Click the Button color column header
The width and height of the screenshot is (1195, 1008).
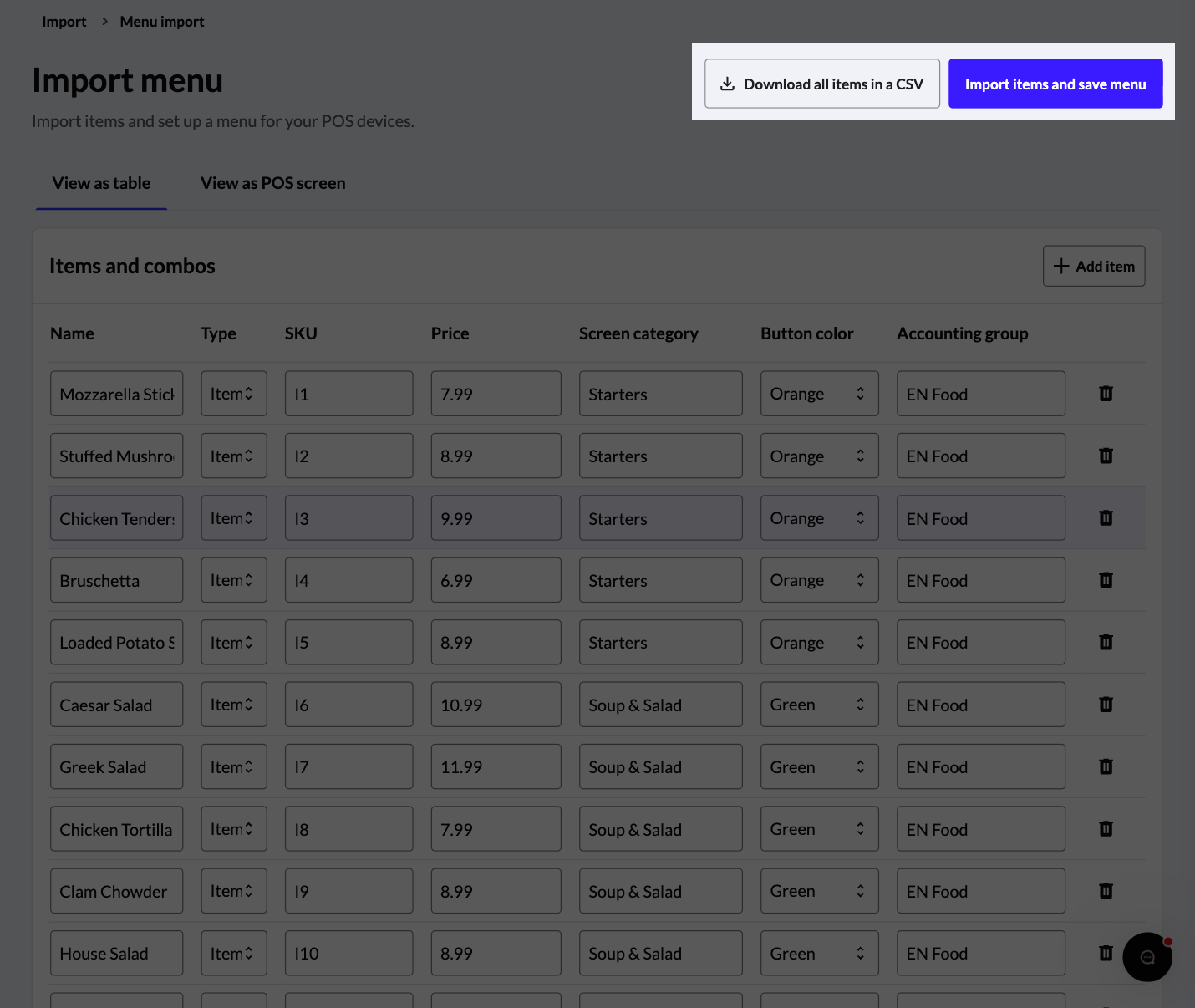pos(807,333)
